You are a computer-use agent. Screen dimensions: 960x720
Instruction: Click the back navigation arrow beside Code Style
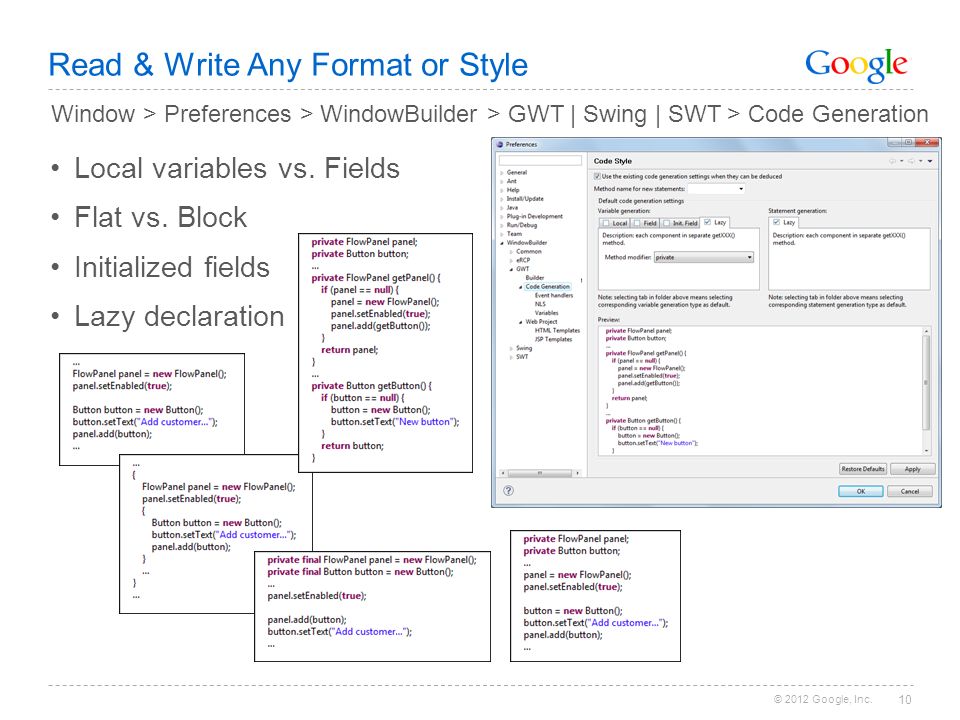click(892, 161)
